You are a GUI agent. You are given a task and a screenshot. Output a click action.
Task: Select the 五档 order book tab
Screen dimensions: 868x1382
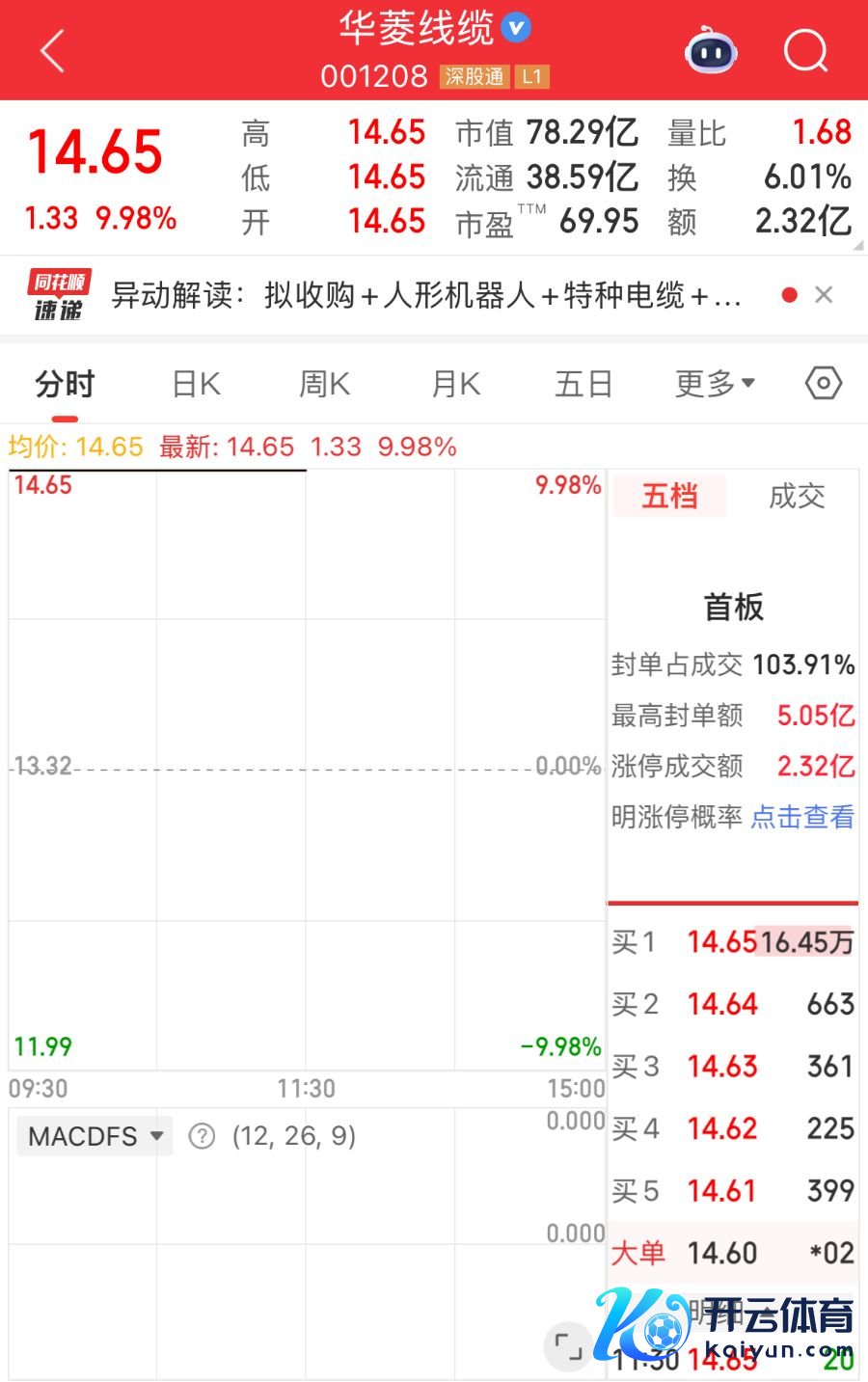pos(669,497)
